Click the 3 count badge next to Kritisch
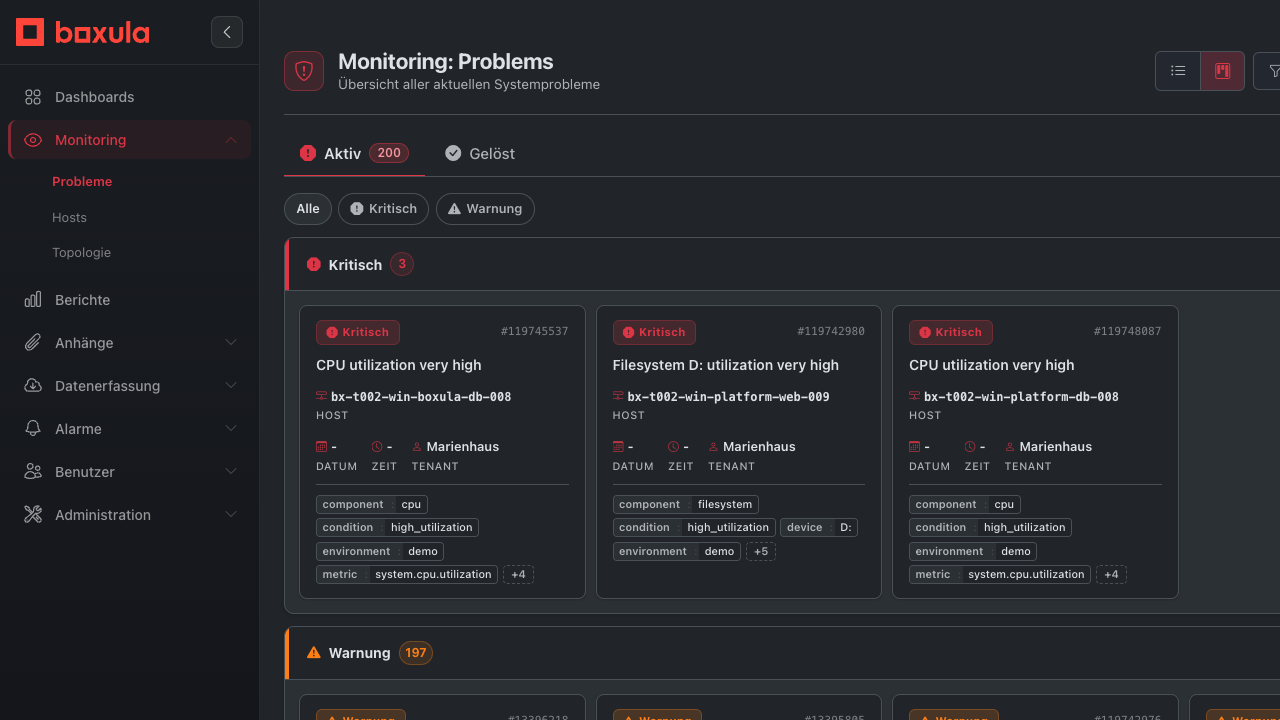The image size is (1280, 720). tap(402, 265)
